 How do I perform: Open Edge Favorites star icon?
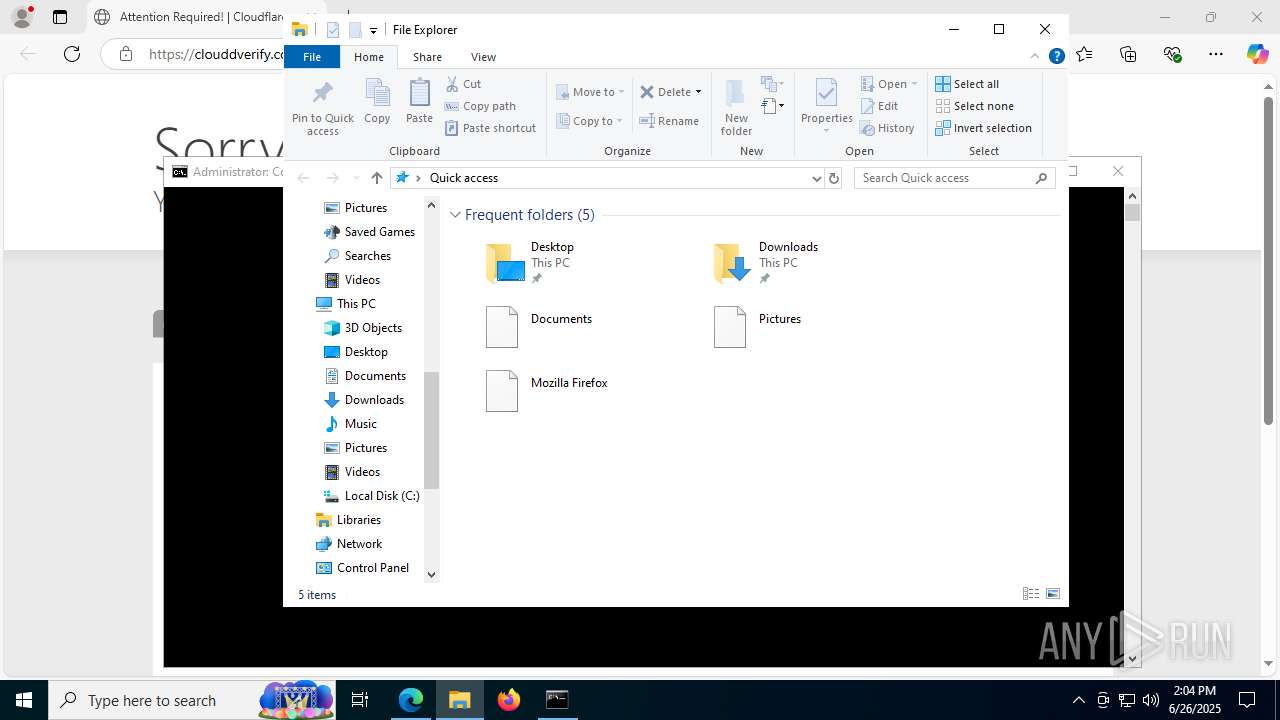coord(1085,54)
